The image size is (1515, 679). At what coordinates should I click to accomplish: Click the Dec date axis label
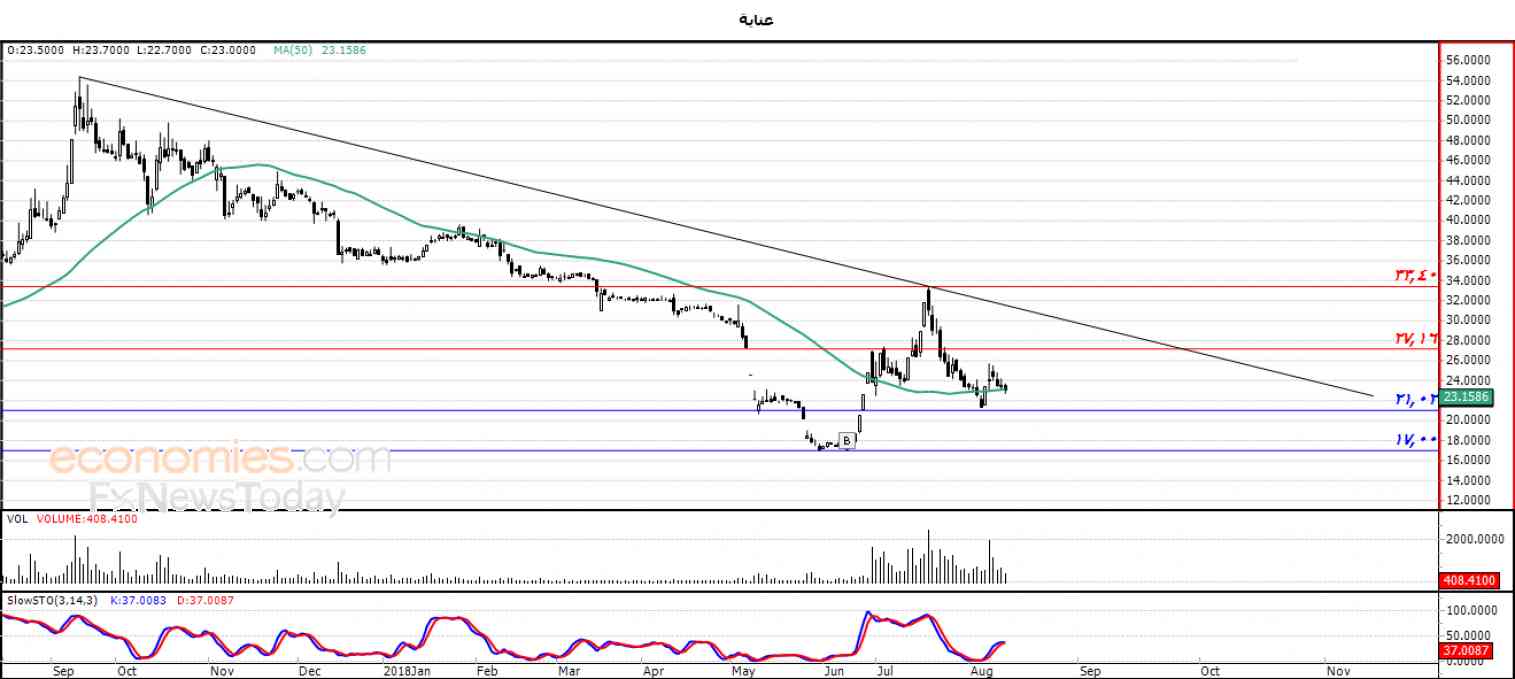tap(309, 670)
